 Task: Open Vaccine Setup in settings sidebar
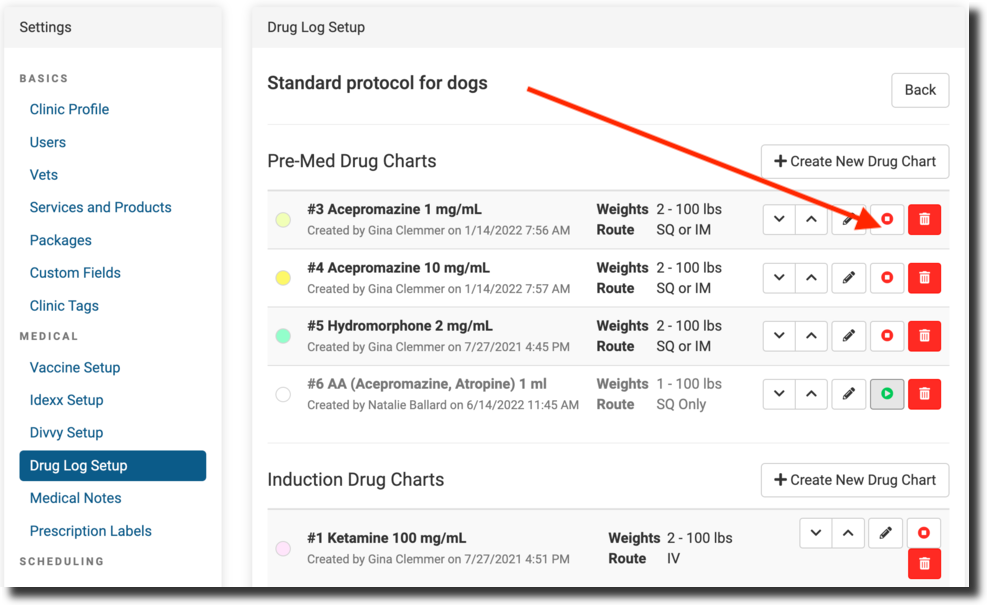click(x=75, y=367)
